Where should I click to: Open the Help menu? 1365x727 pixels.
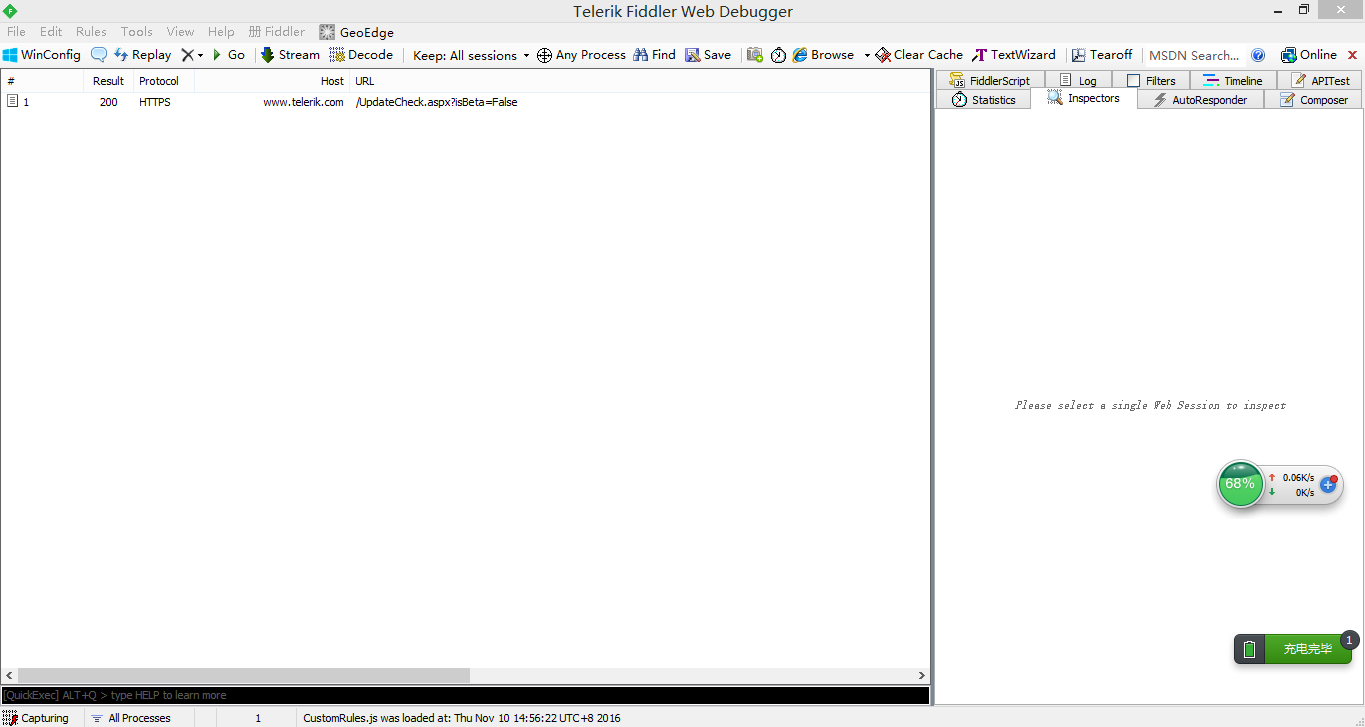(x=221, y=31)
